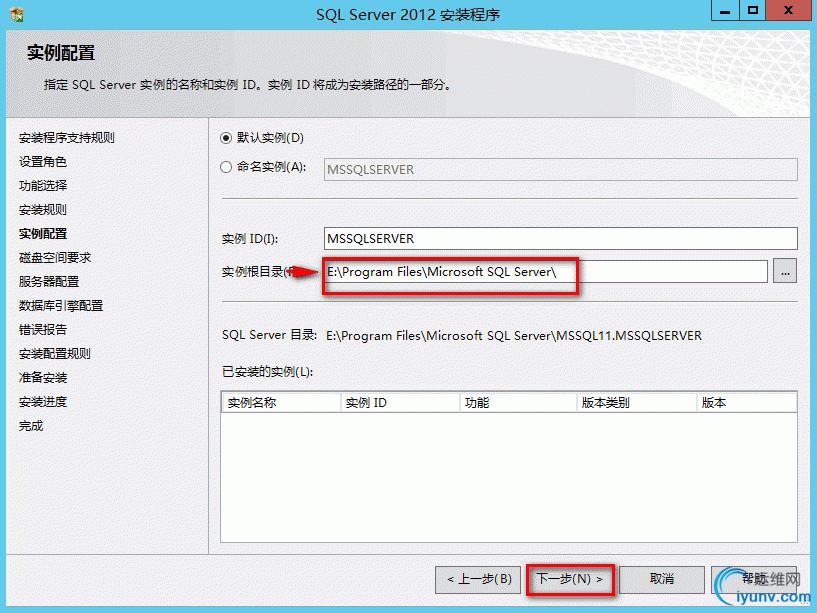Click the 实例 ID input field
817x613 pixels.
(x=561, y=238)
